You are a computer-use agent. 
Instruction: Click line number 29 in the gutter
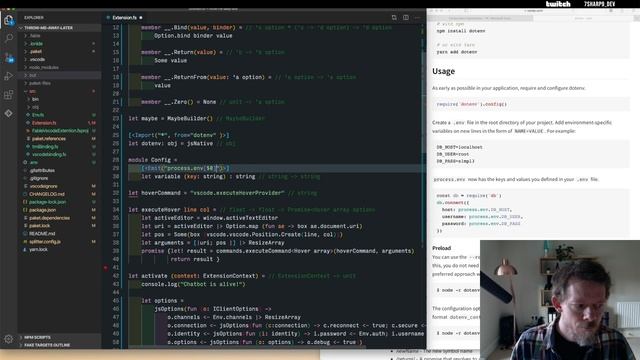116,168
